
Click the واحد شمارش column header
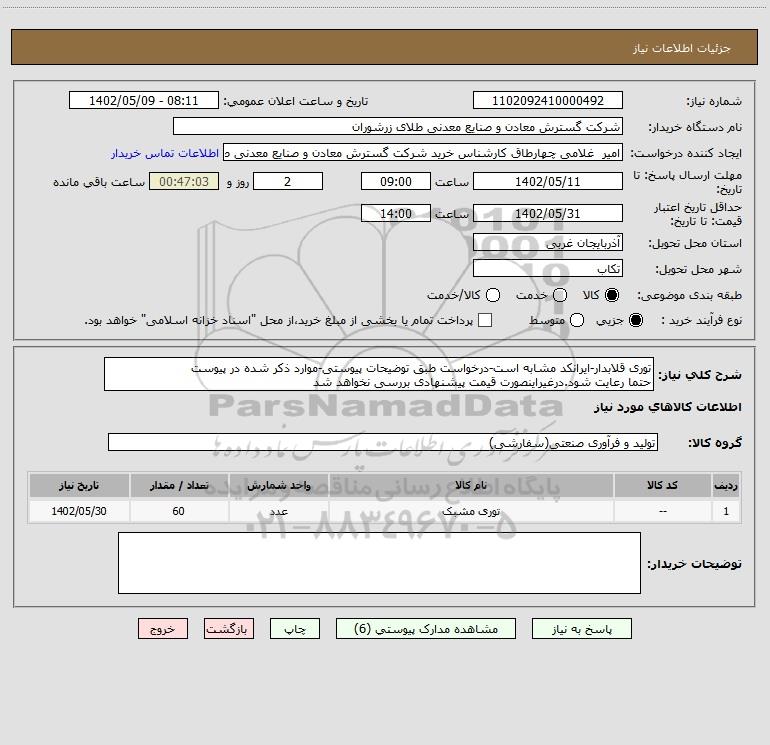[x=278, y=485]
